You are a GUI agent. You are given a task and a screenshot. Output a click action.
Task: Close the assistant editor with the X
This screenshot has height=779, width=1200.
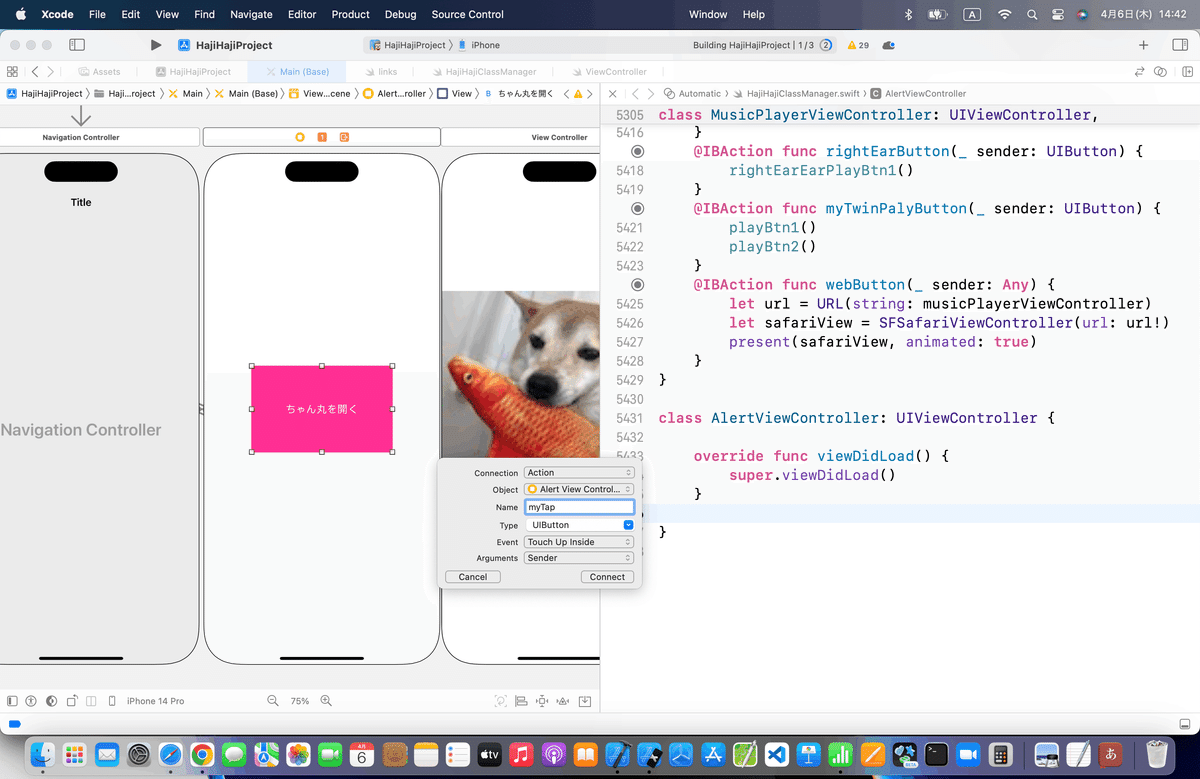[x=612, y=93]
